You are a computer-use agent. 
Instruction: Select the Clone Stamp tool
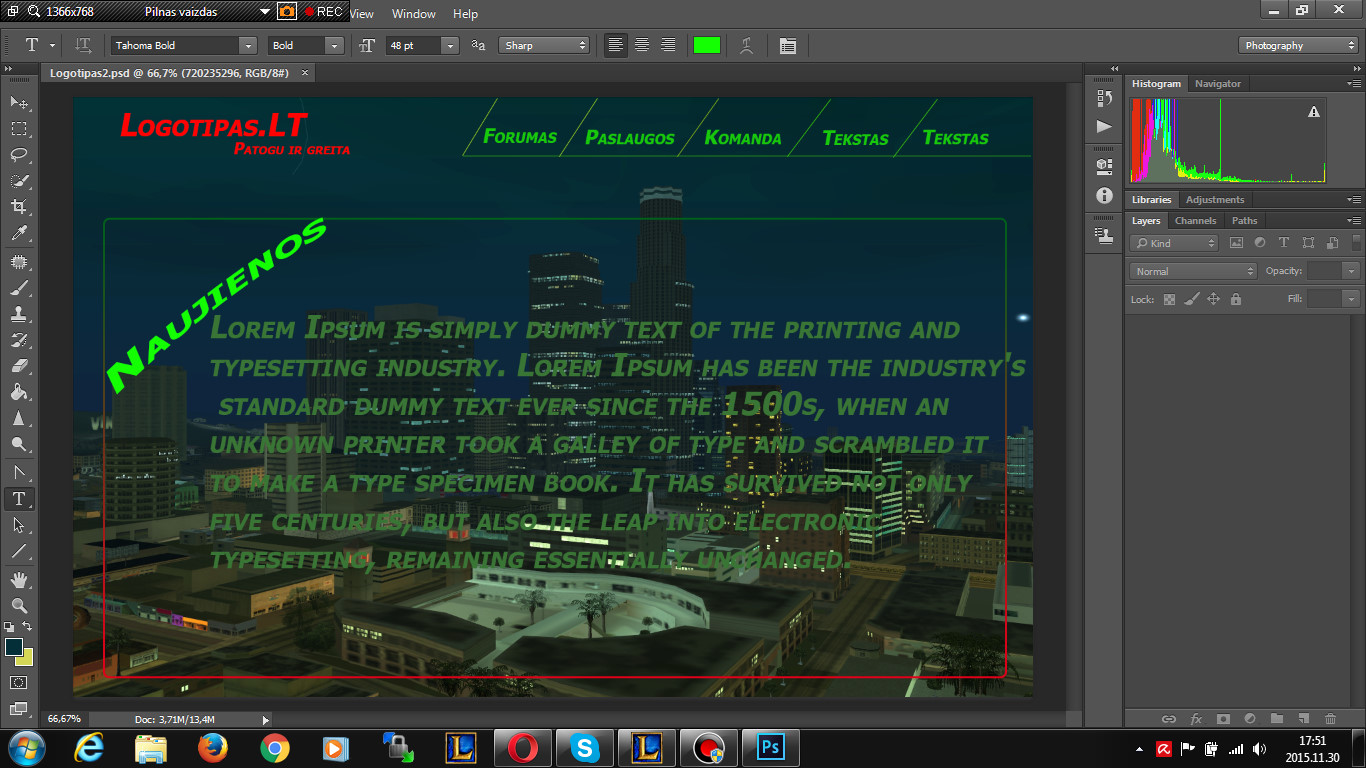pyautogui.click(x=19, y=314)
